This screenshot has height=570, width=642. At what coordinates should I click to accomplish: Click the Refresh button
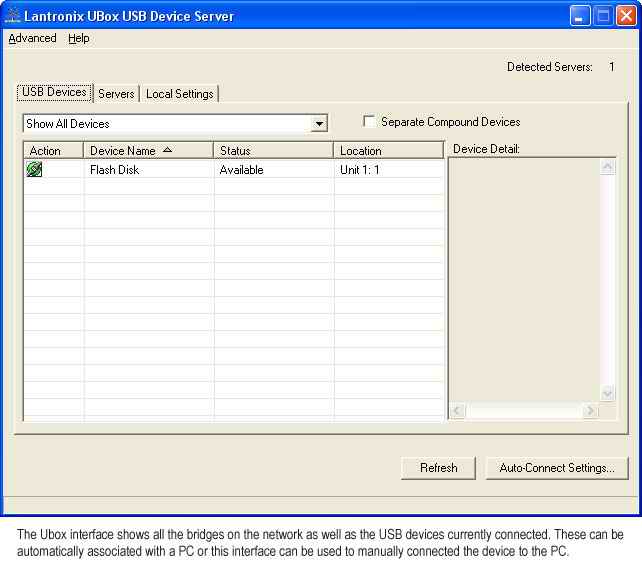point(439,468)
